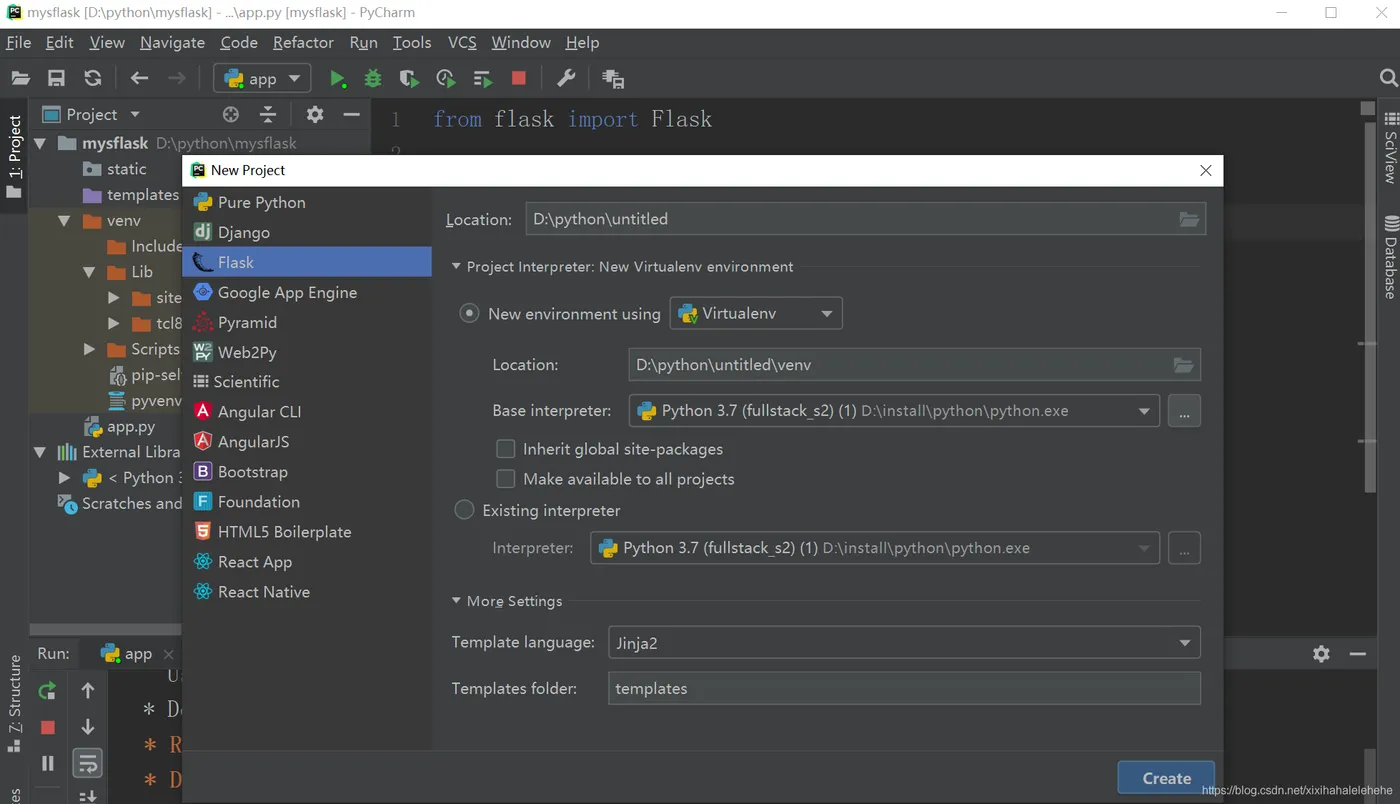Select Google App Engine project type
Screen dimensions: 1400x804
pos(307,292)
